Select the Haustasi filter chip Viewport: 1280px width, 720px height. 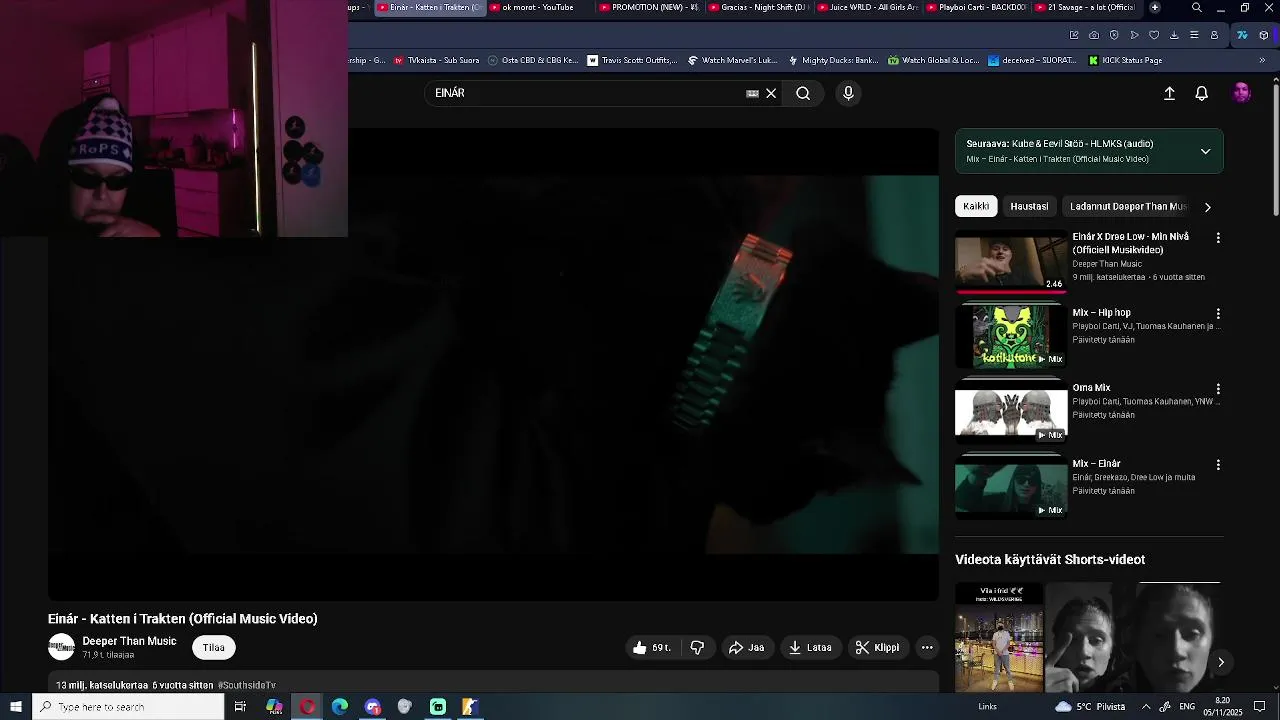coord(1029,206)
